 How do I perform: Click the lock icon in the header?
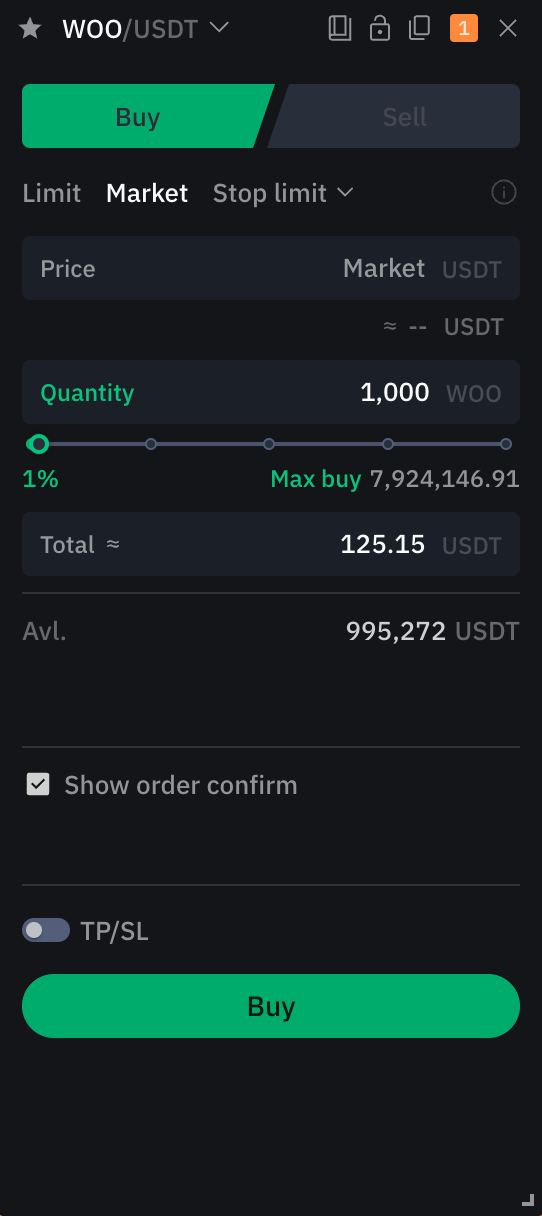pos(380,28)
